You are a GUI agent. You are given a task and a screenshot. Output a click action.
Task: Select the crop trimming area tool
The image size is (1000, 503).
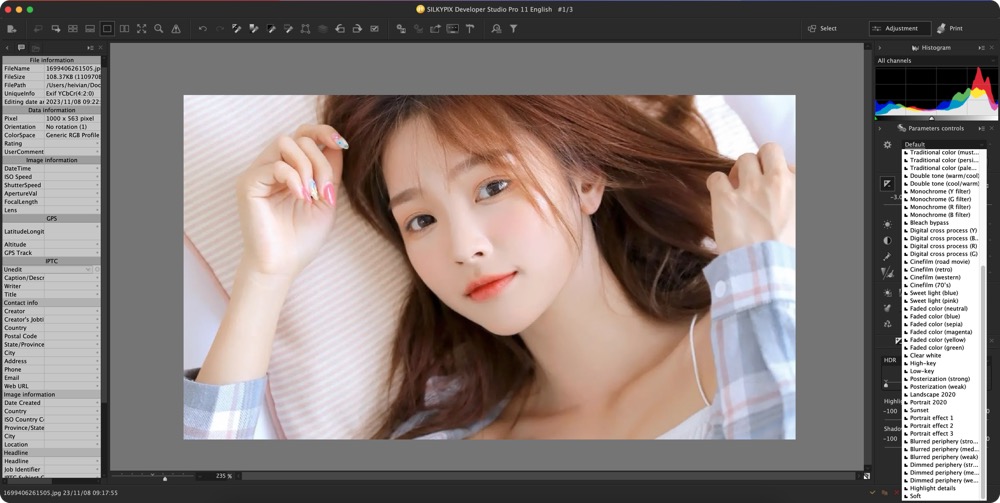point(305,29)
